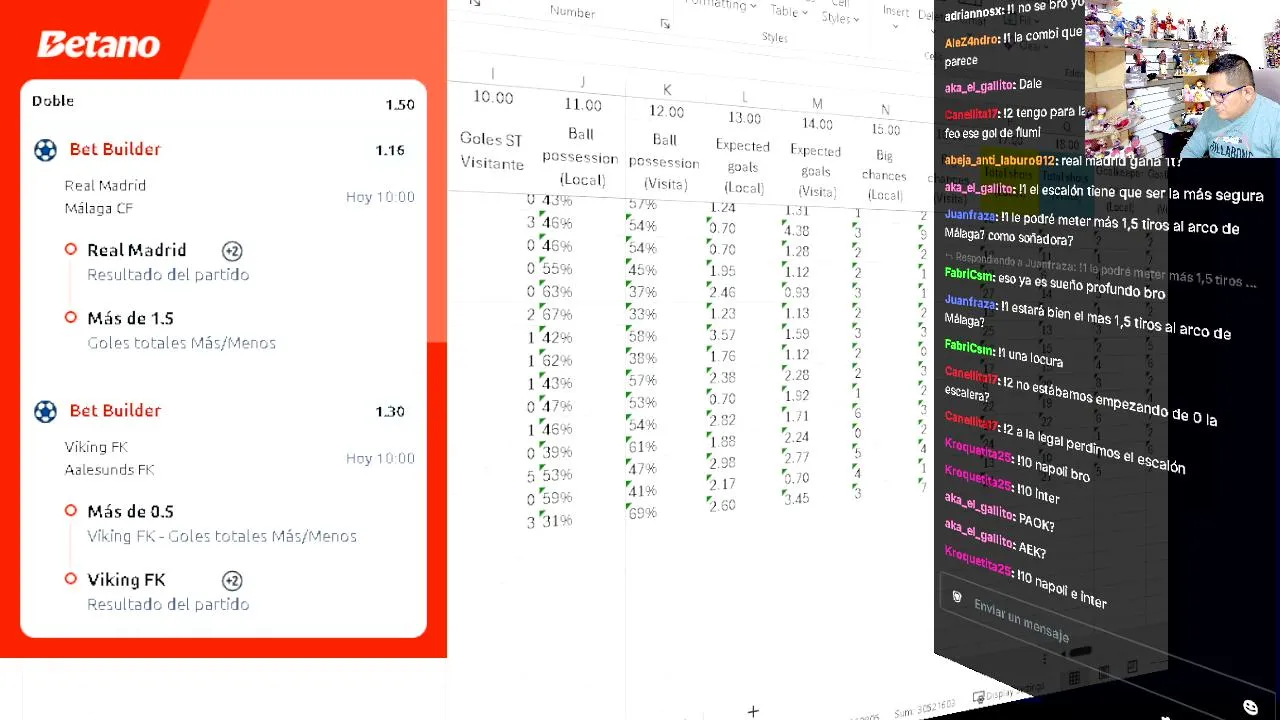Click the soccer ball icon beside the 1.30 Bet Builder

tap(45, 411)
